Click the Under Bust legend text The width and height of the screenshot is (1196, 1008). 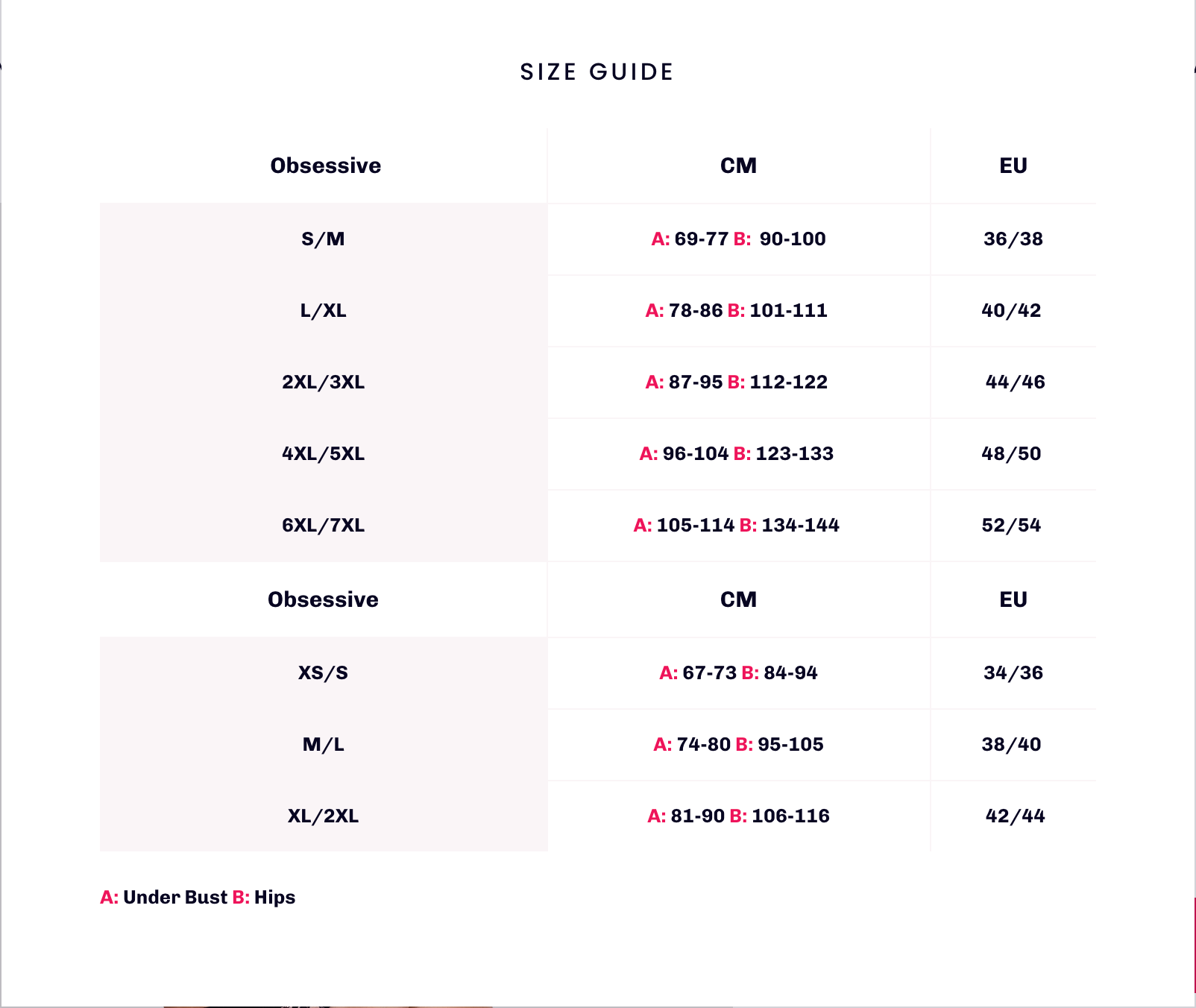[174, 898]
